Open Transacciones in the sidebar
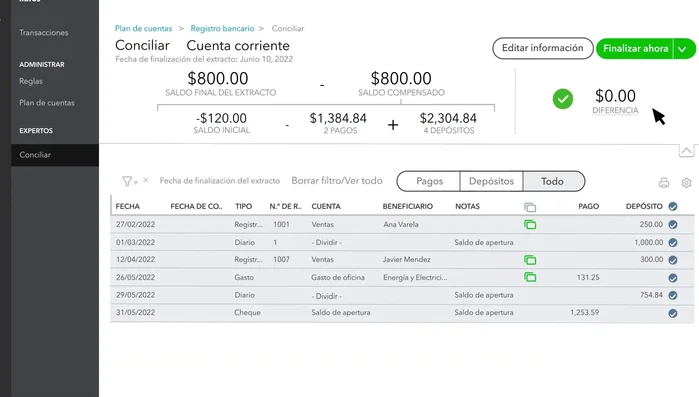Image resolution: width=699 pixels, height=397 pixels. [x=44, y=33]
